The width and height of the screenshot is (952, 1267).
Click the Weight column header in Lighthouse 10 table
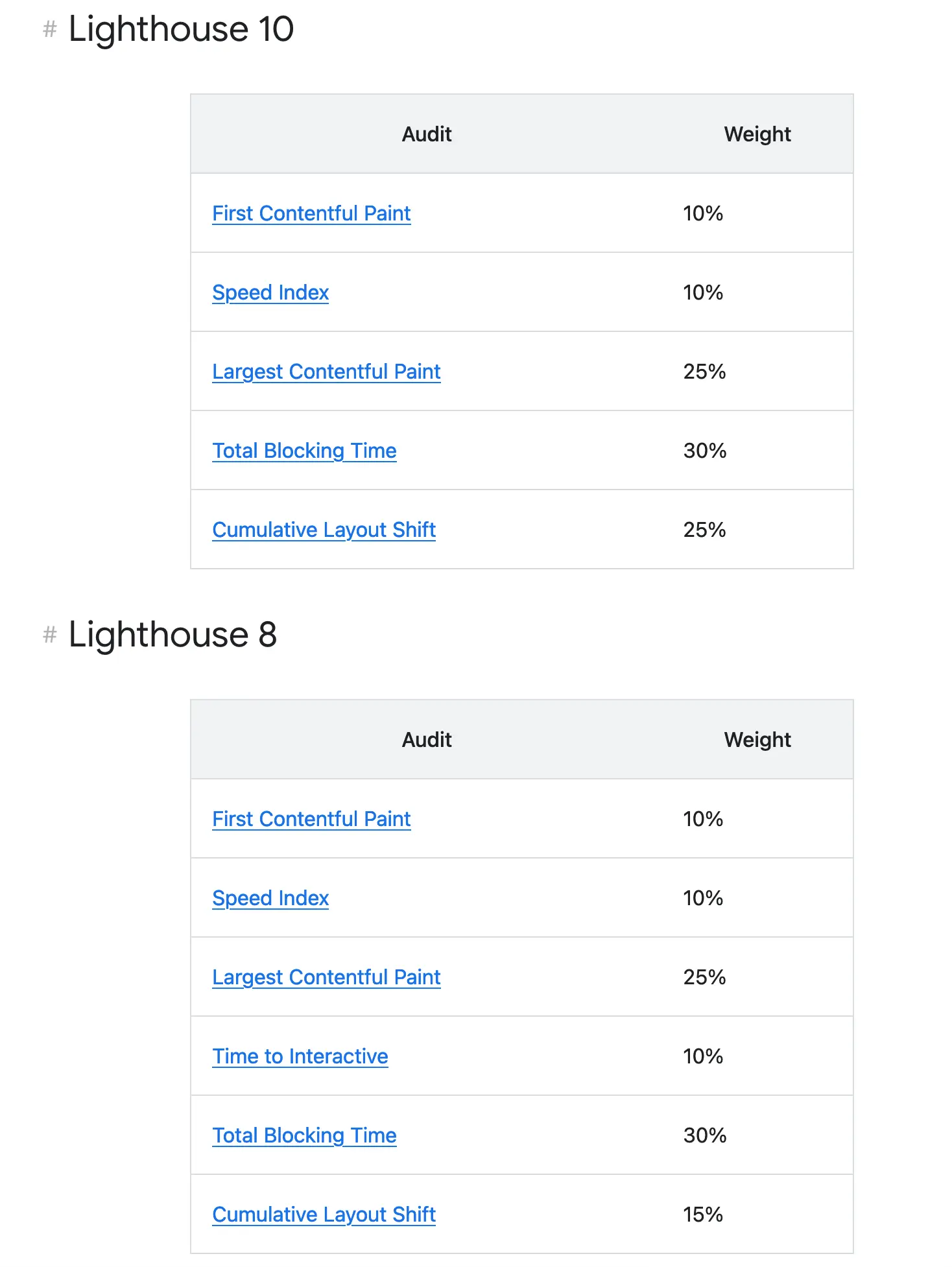[x=757, y=134]
